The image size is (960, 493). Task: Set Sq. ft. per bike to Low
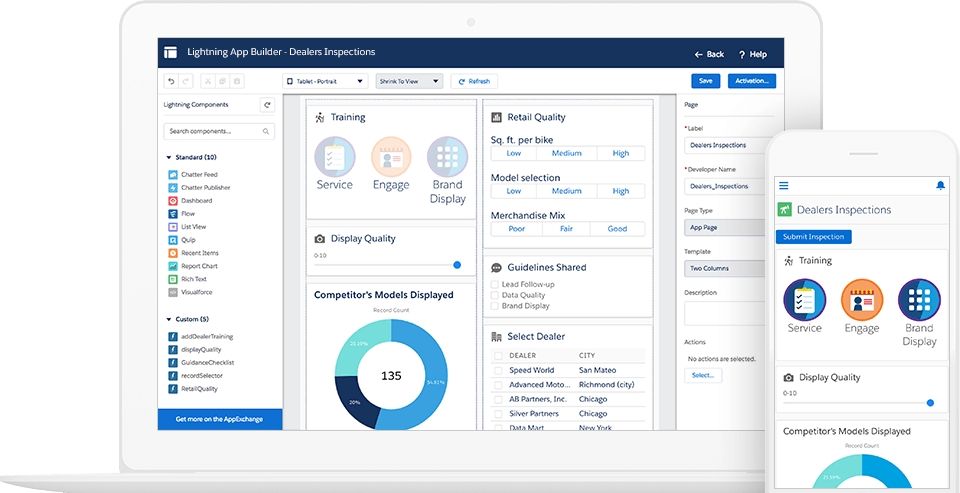pyautogui.click(x=514, y=153)
